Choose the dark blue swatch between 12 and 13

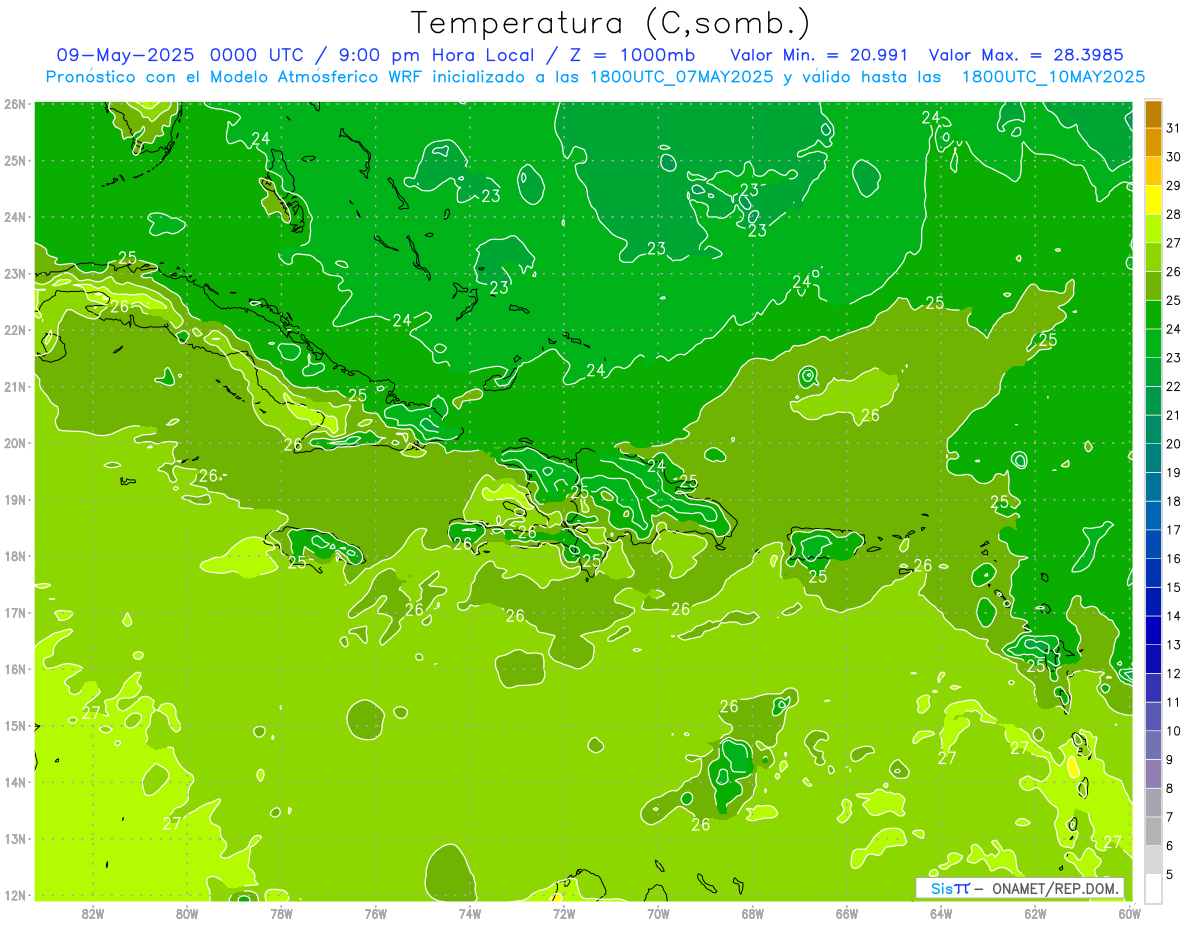(x=1153, y=659)
